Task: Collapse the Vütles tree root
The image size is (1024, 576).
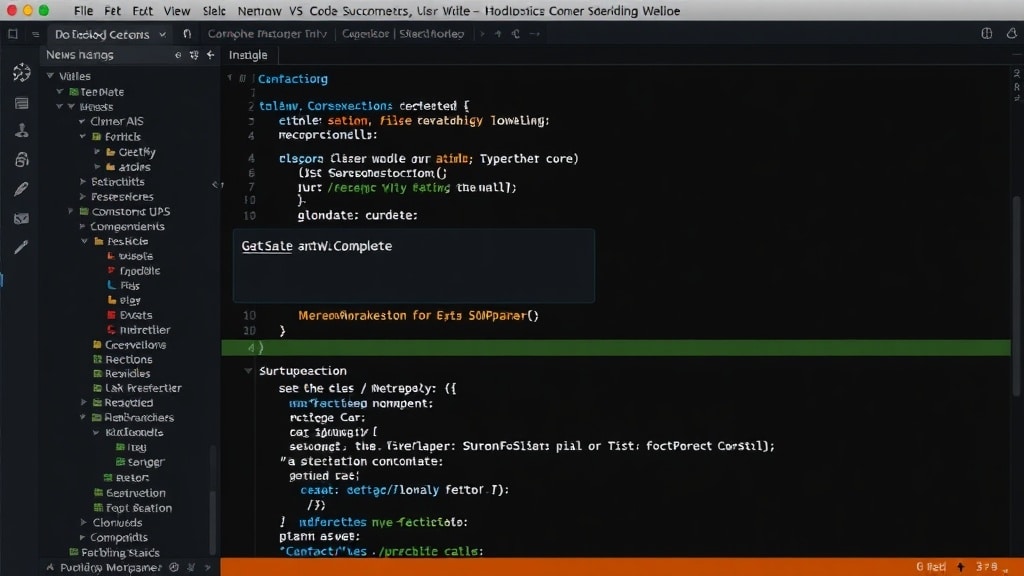Action: tap(50, 76)
